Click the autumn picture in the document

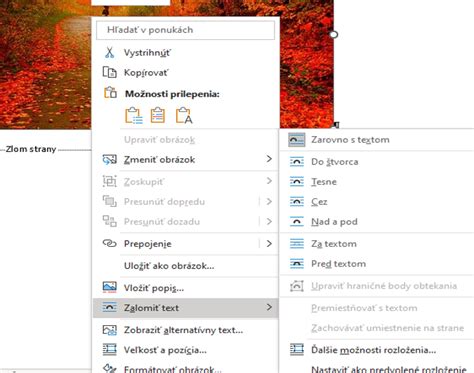click(45, 67)
